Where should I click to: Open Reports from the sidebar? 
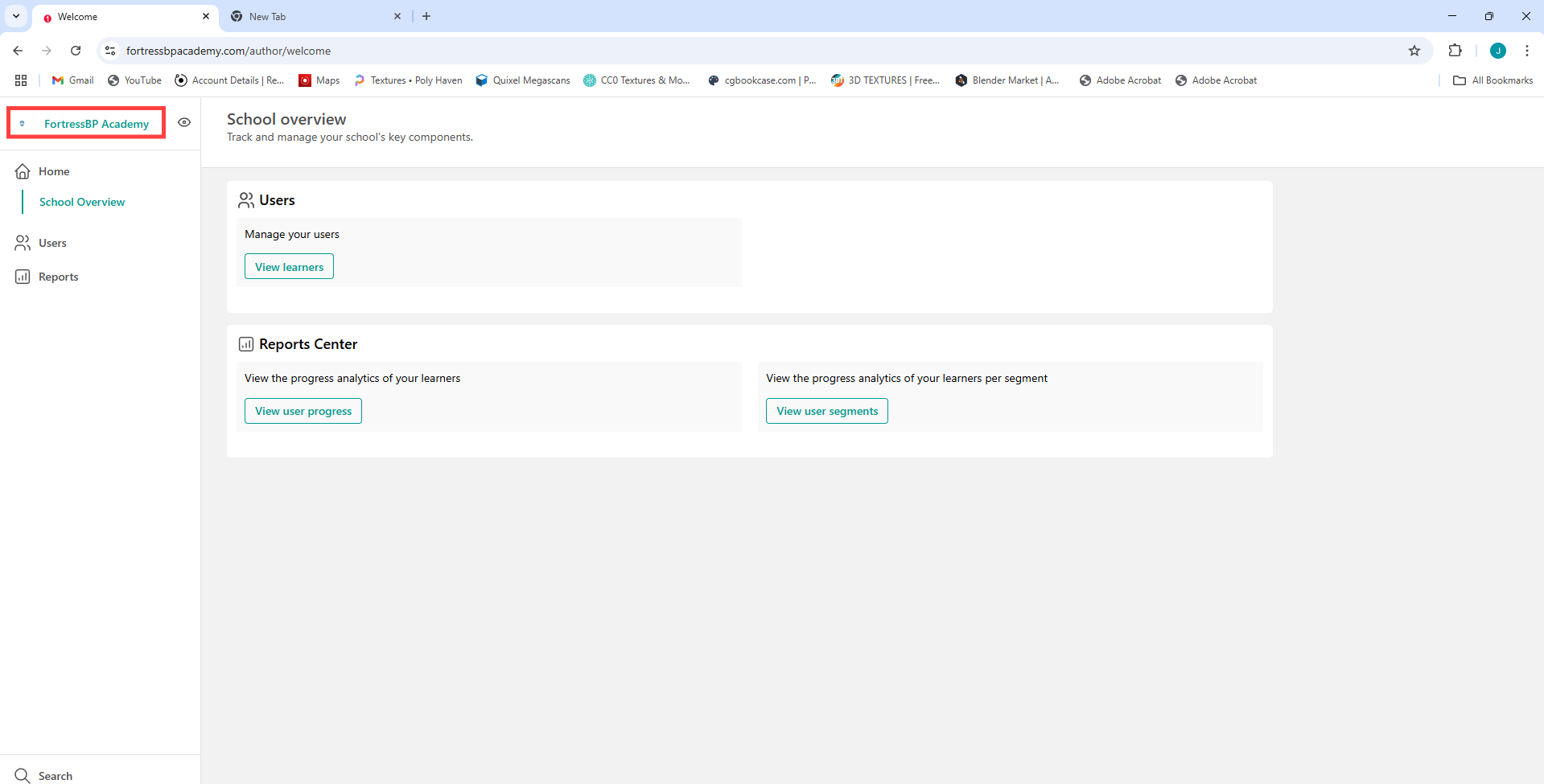click(58, 277)
